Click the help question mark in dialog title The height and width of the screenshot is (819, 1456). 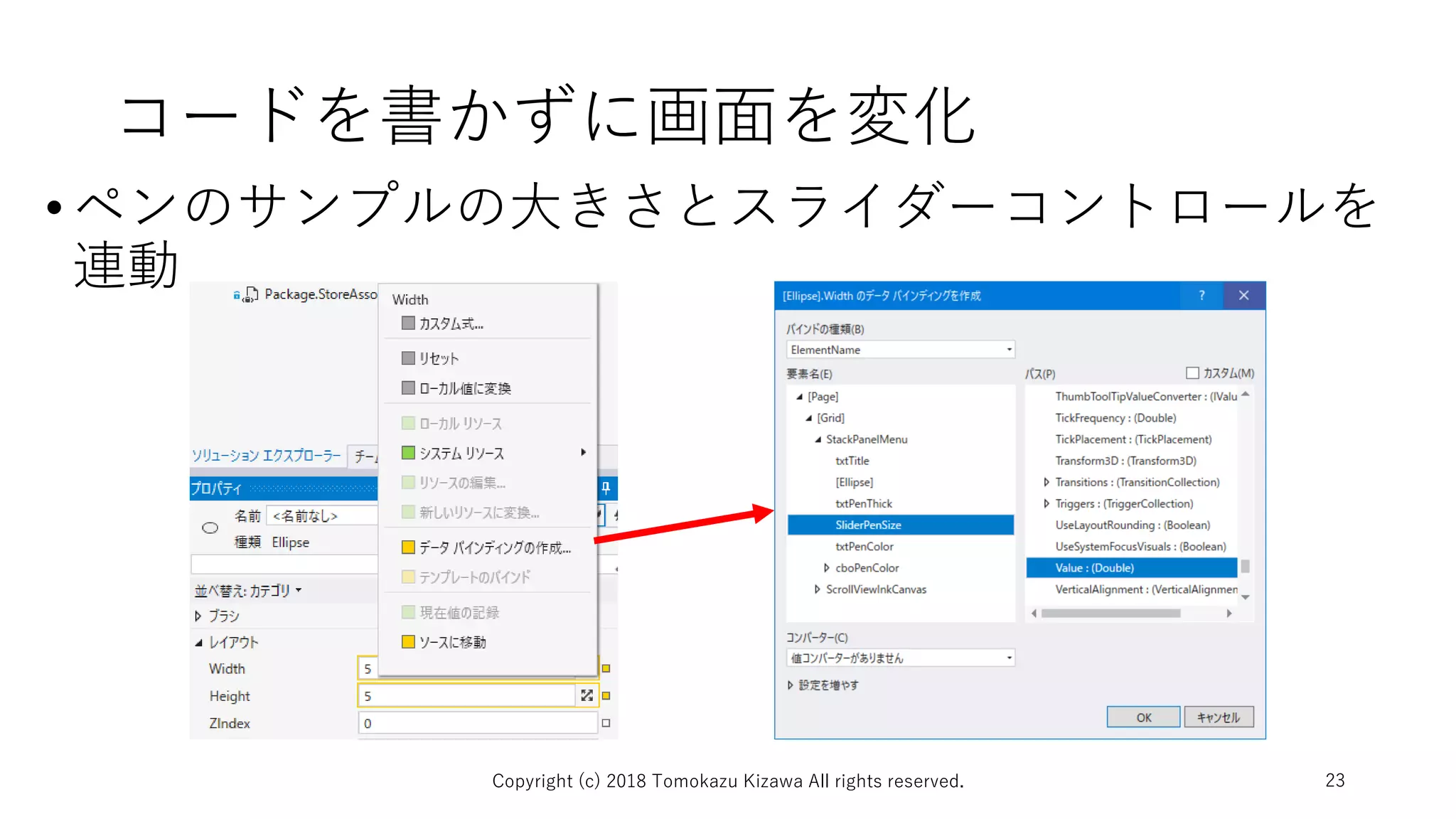coord(1201,295)
